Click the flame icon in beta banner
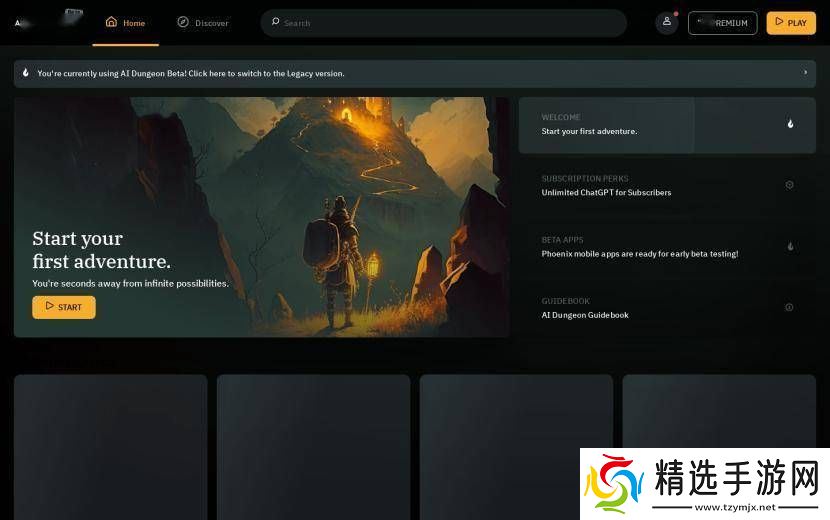 (26, 73)
